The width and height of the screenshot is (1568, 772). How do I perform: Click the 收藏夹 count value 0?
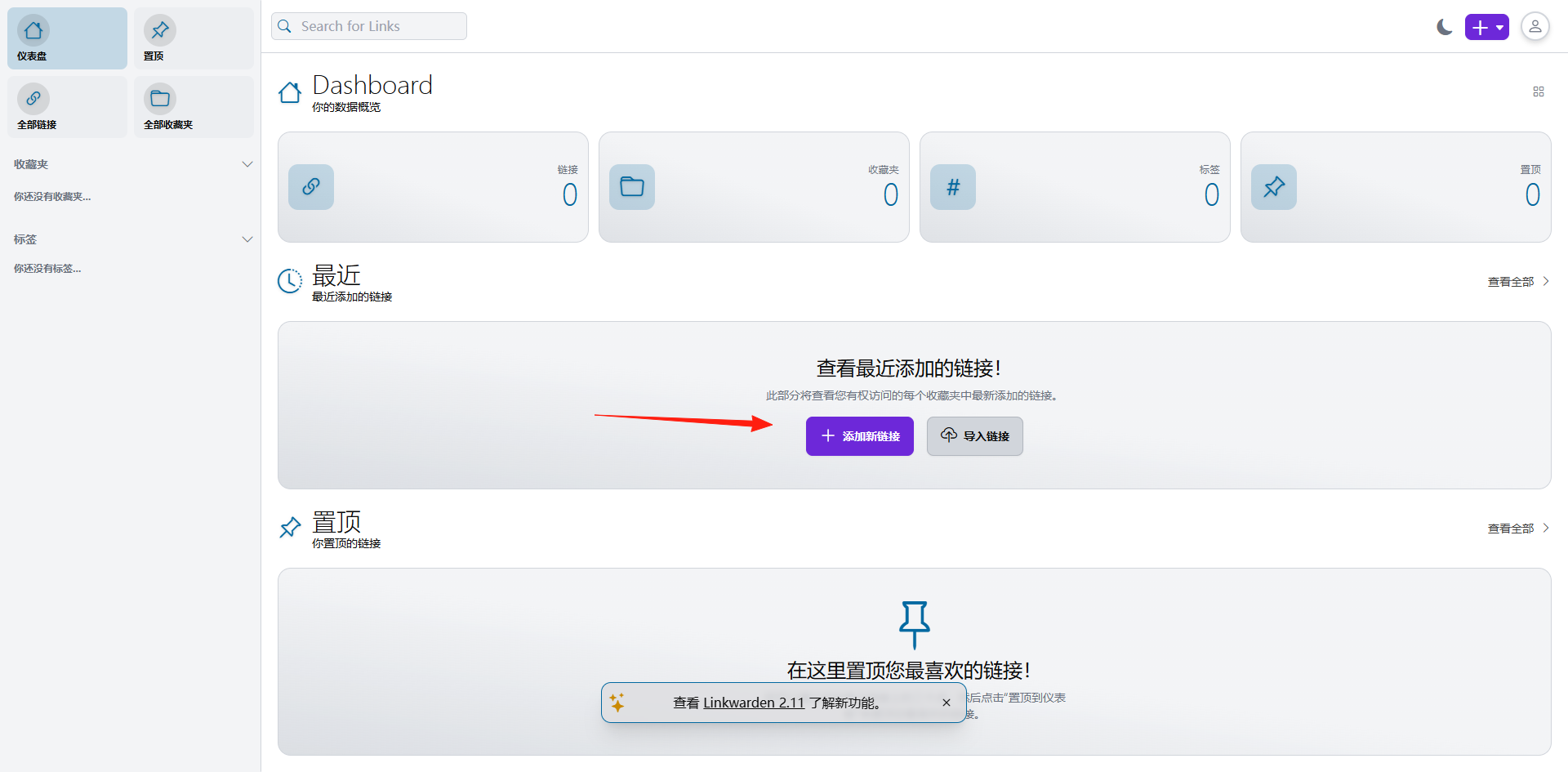891,194
